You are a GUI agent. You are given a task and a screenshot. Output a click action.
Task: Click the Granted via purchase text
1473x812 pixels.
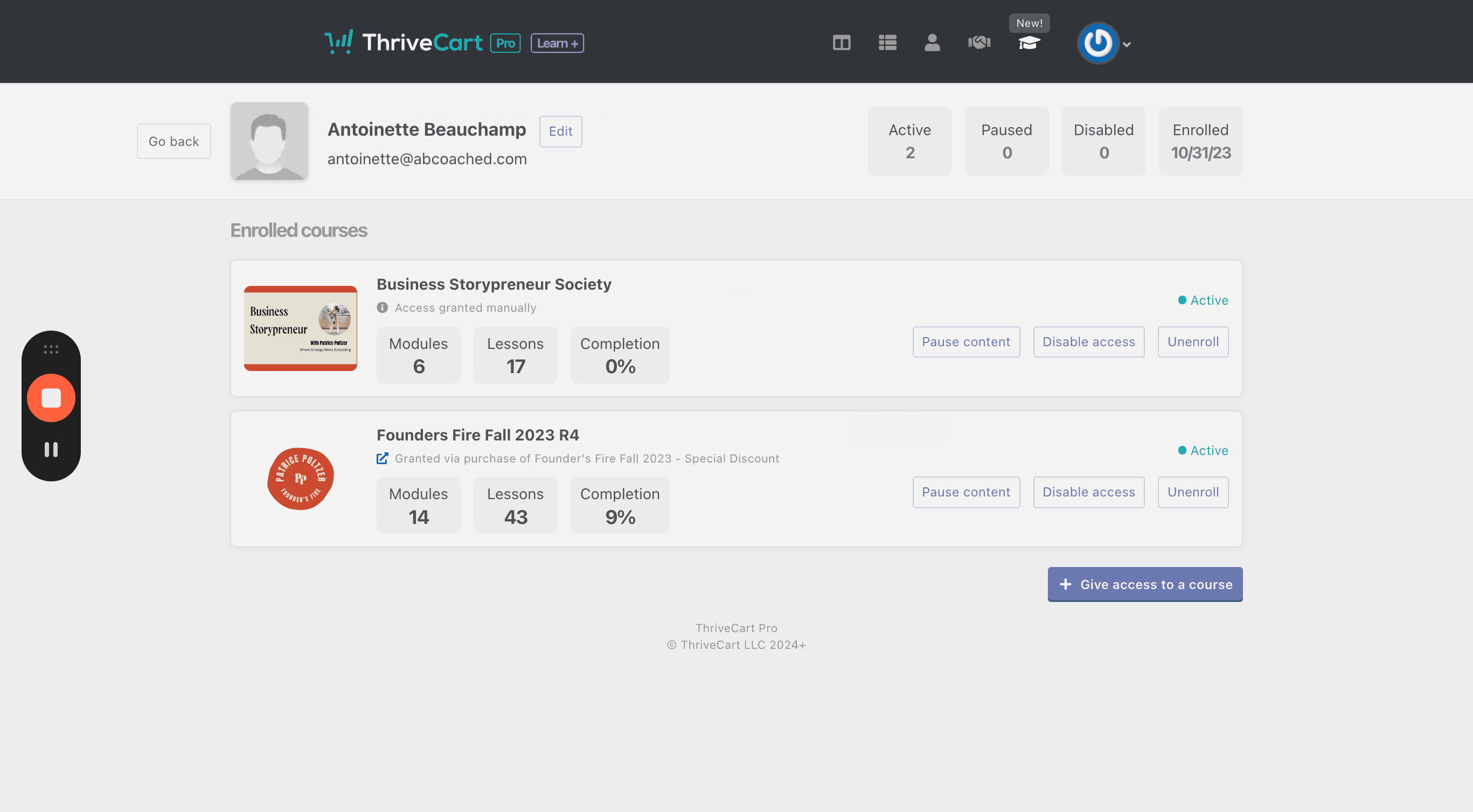pos(587,458)
